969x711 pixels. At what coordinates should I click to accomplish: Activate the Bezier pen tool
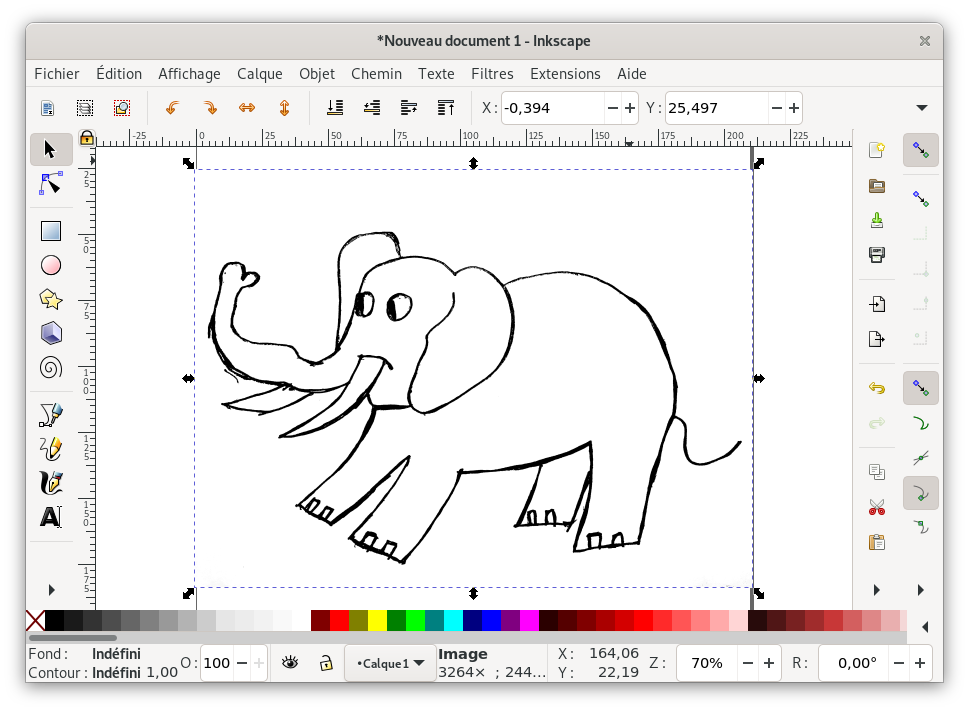coord(51,414)
